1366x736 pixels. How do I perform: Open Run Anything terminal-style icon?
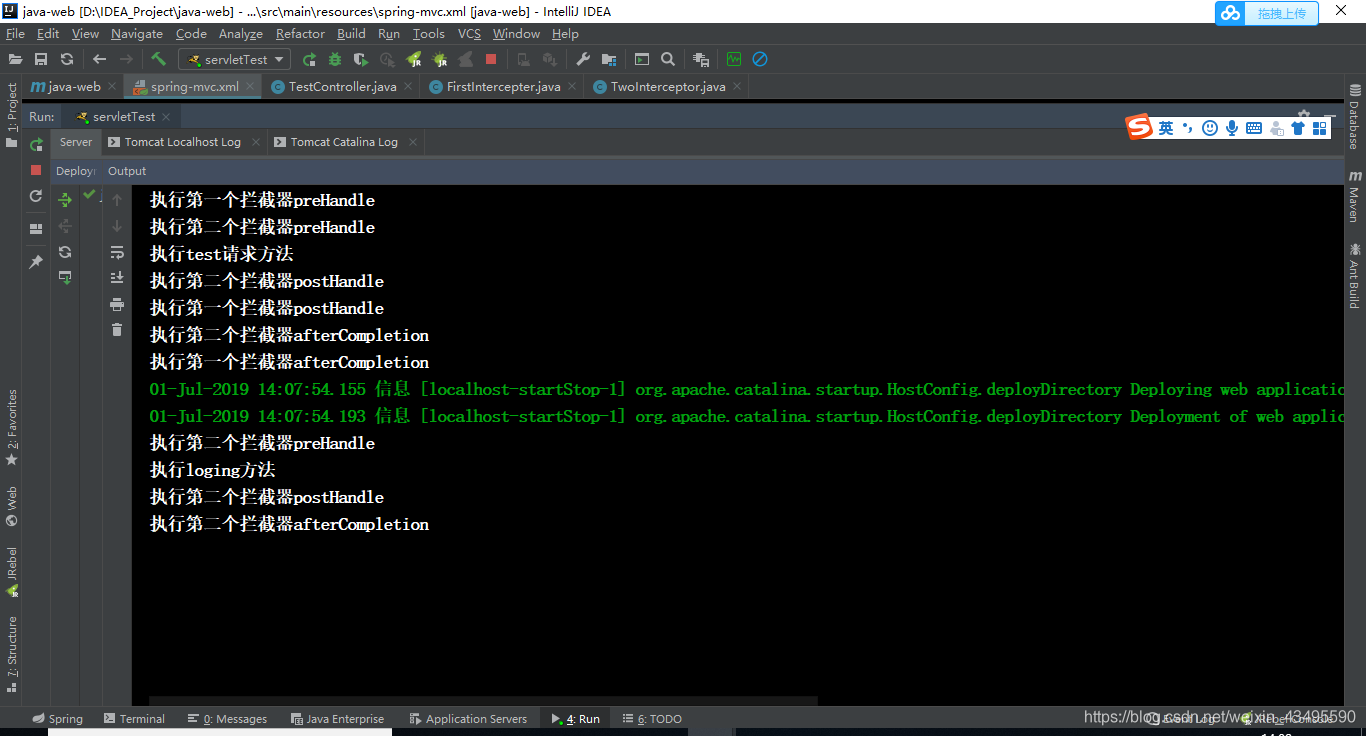tap(642, 59)
